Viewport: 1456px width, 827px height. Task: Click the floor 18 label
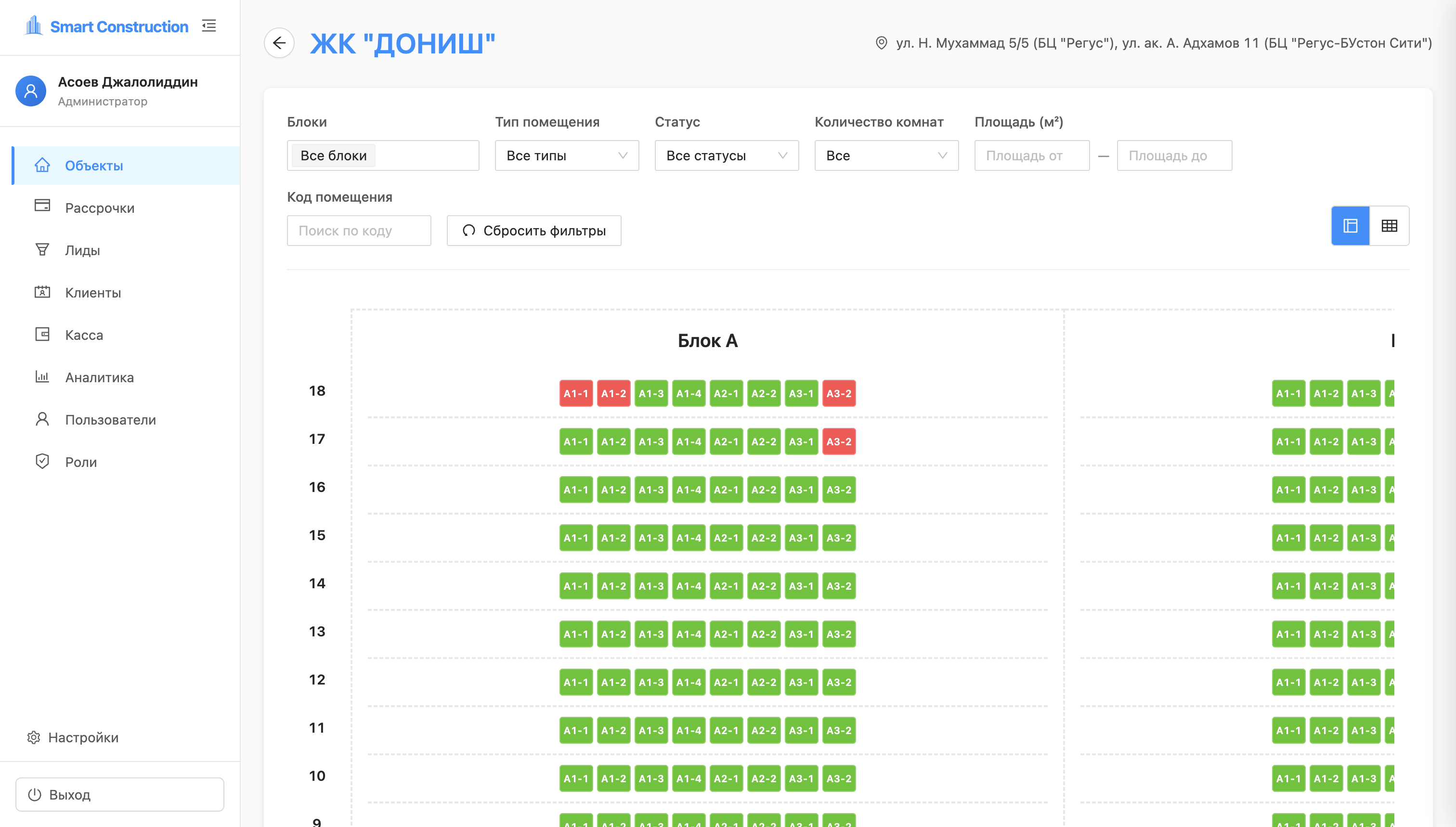coord(317,391)
